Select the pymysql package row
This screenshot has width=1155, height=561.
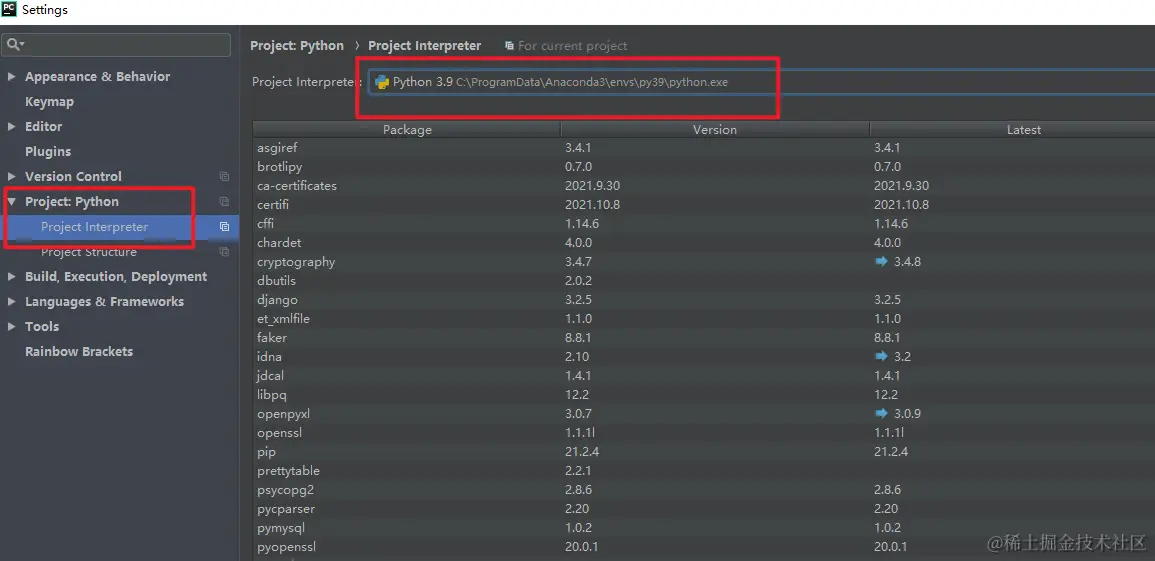[x=703, y=528]
